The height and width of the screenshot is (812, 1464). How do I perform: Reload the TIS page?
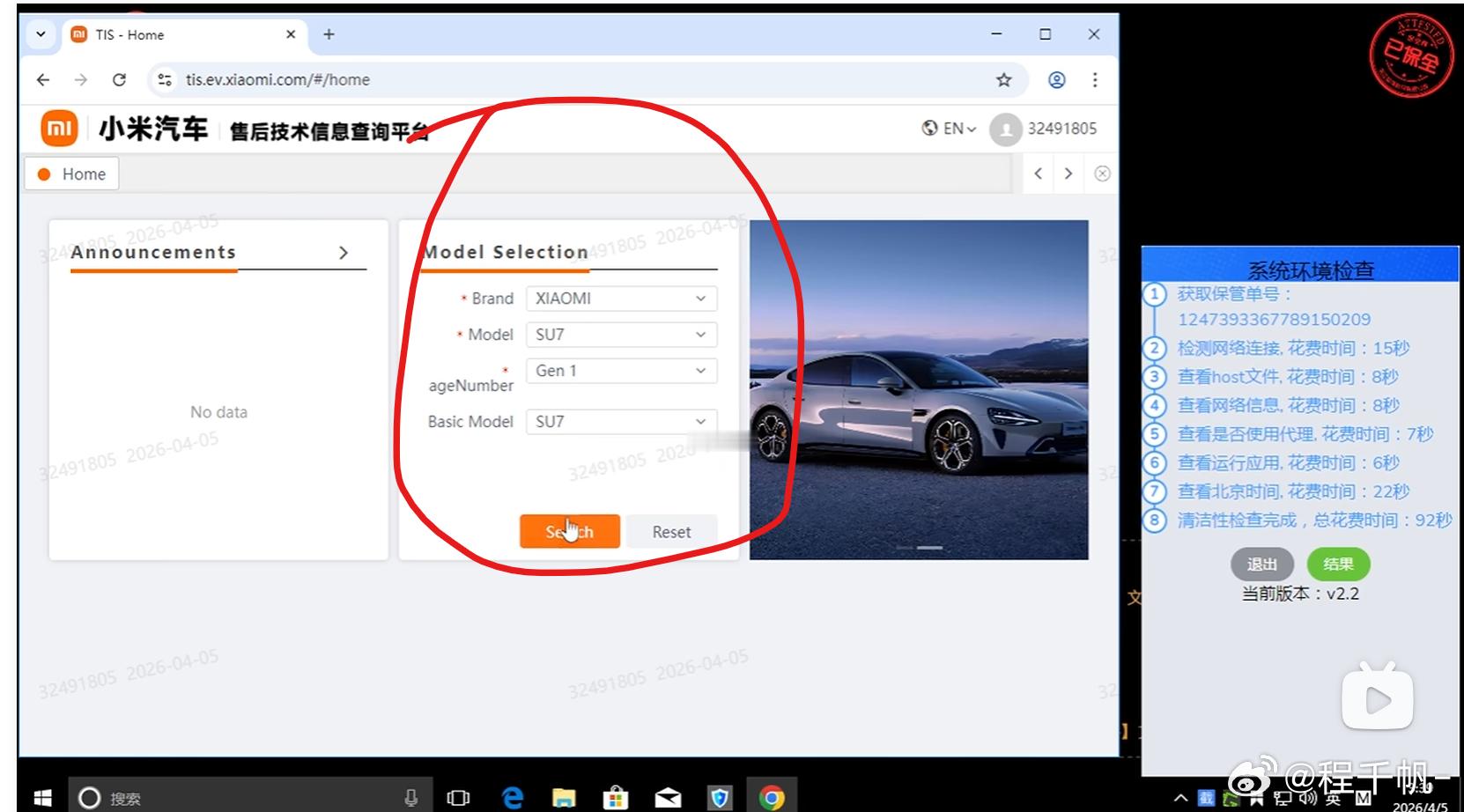tap(119, 80)
